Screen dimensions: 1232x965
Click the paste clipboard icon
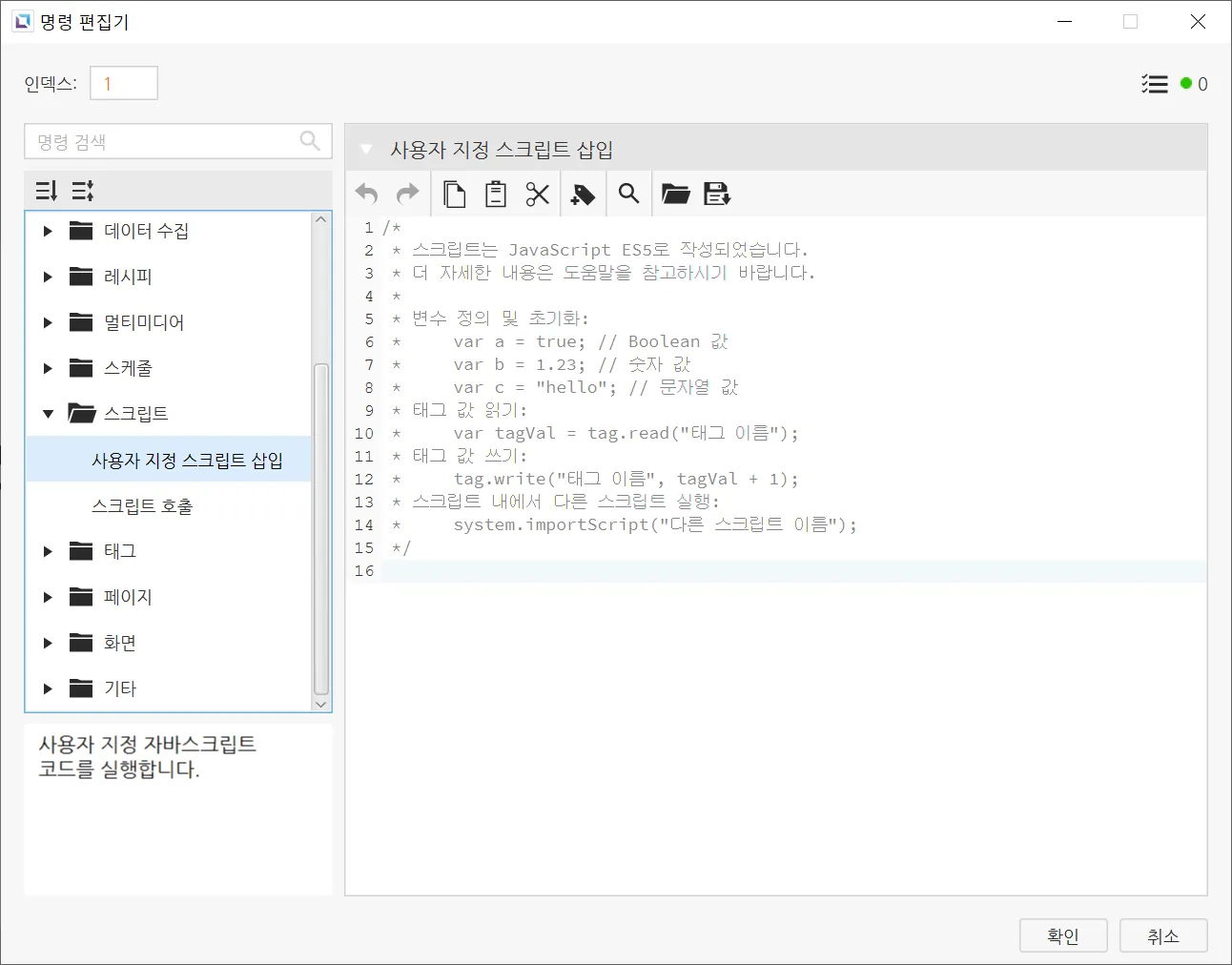496,195
